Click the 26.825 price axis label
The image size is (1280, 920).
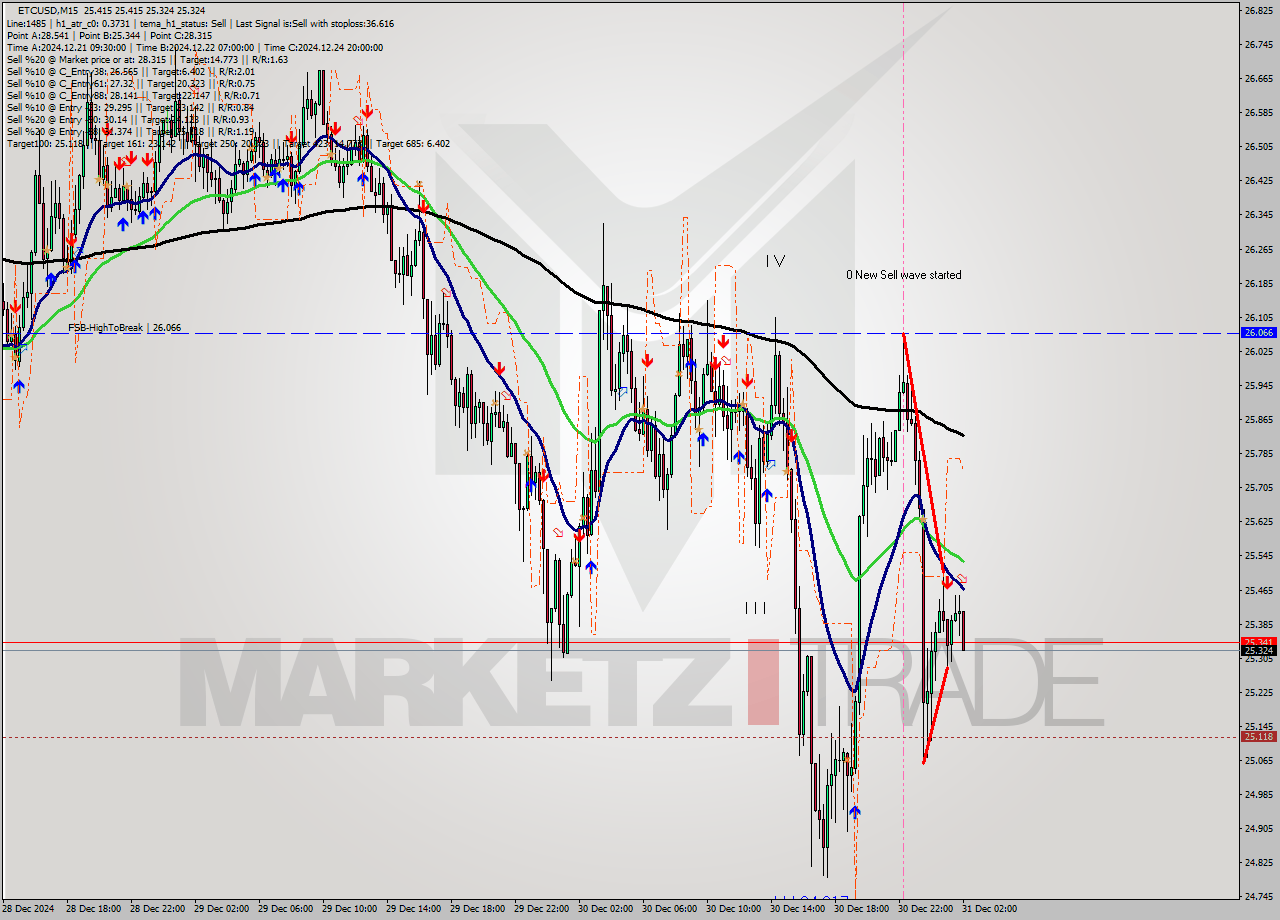pos(1257,11)
